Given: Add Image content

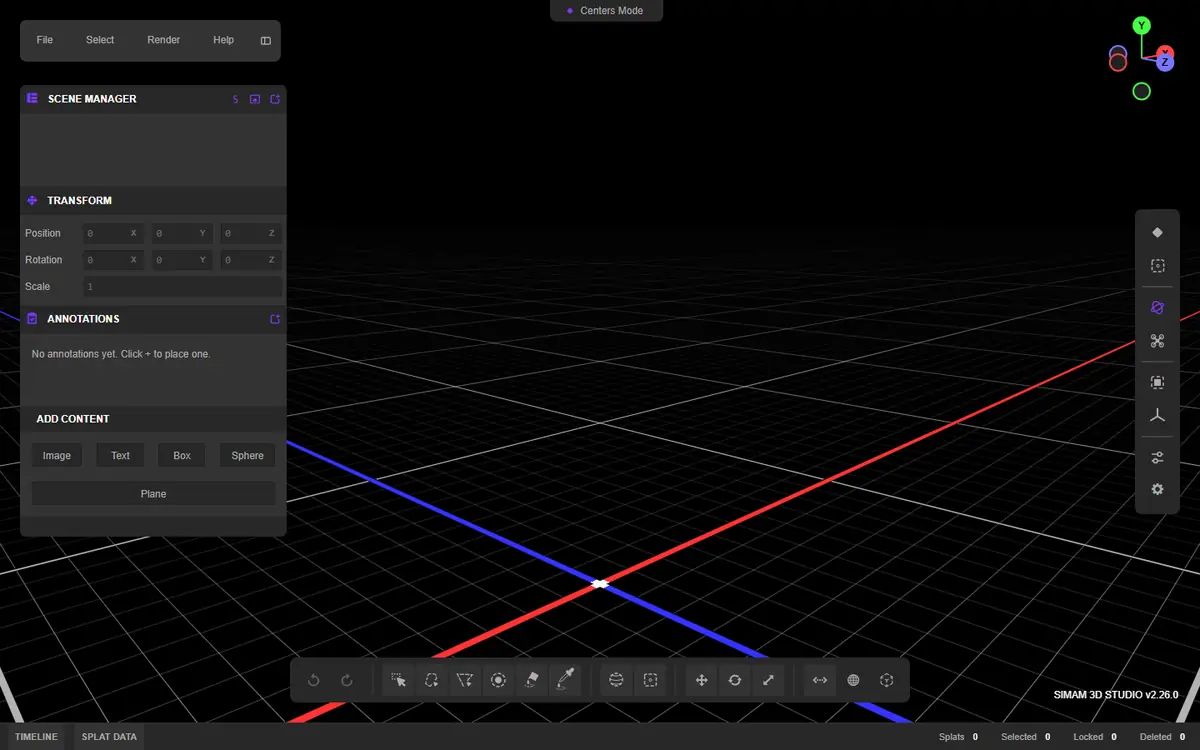Looking at the screenshot, I should coord(57,455).
